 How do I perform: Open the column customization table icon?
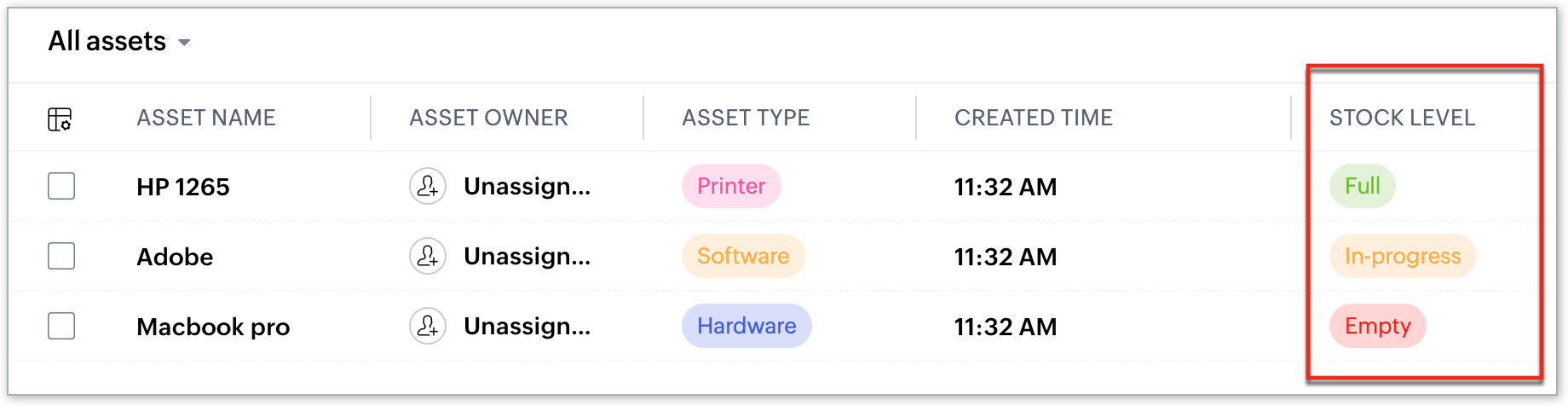(60, 119)
